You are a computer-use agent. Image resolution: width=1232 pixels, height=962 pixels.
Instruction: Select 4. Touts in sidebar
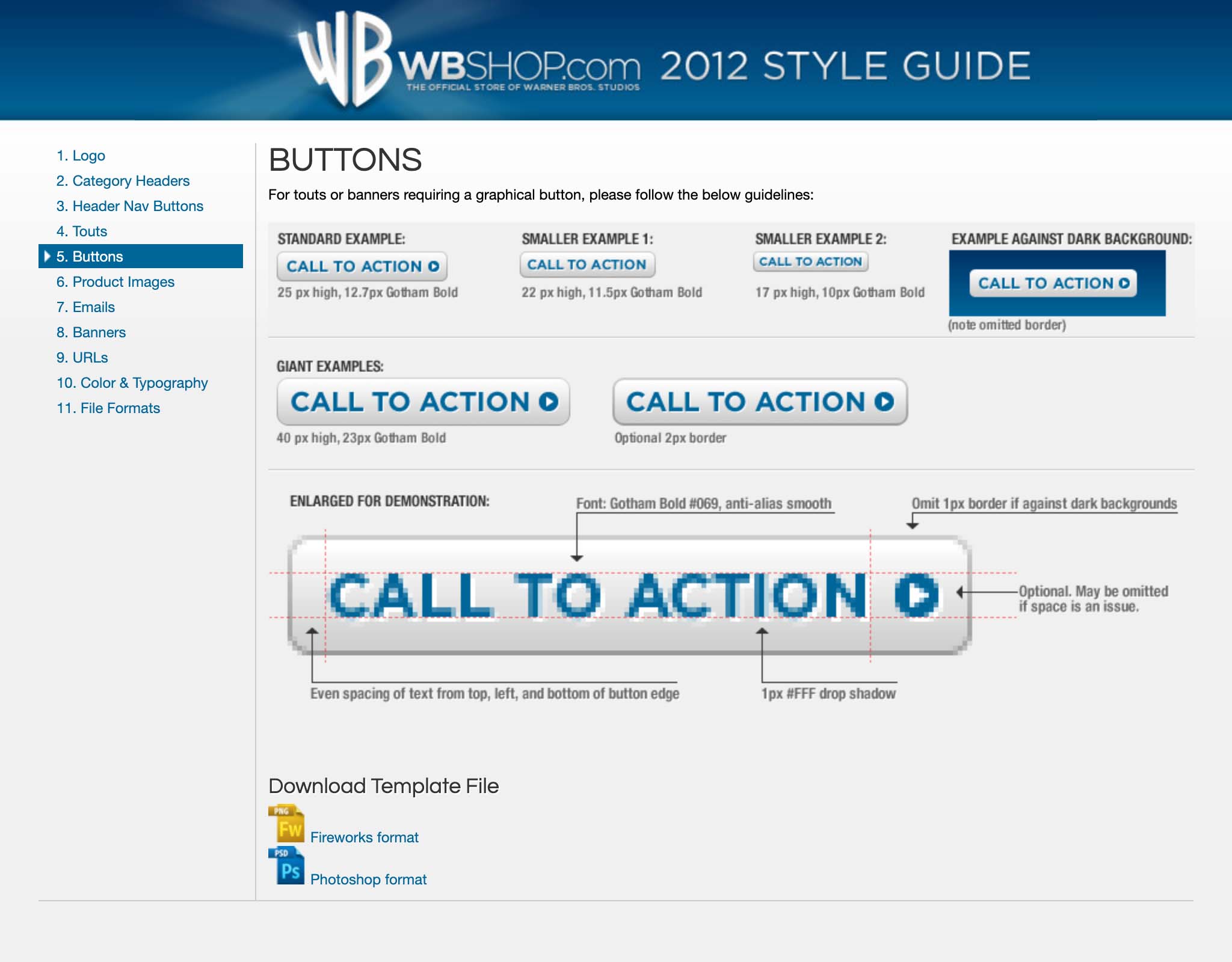pyautogui.click(x=82, y=231)
